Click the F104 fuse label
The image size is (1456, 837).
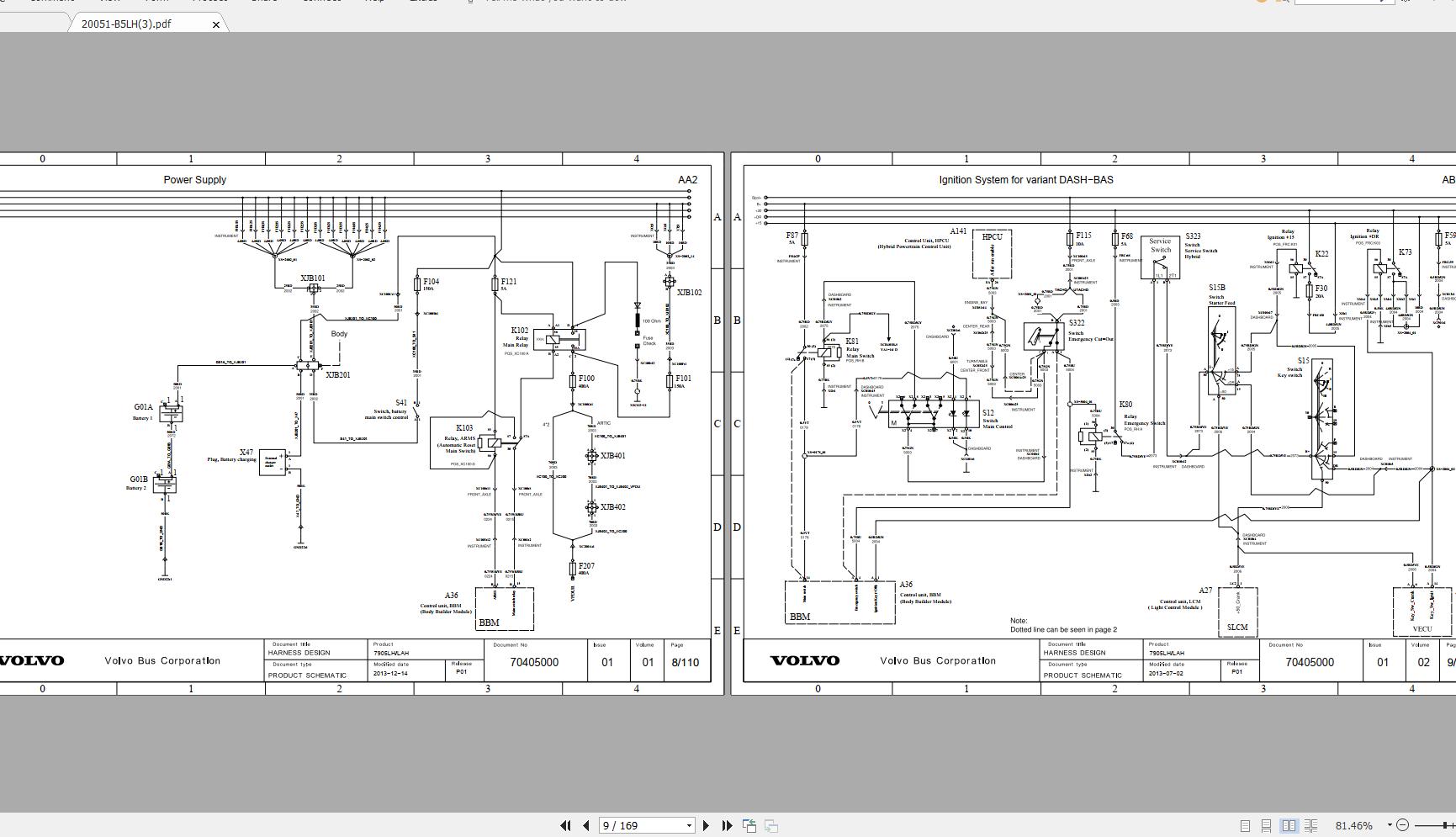[431, 282]
